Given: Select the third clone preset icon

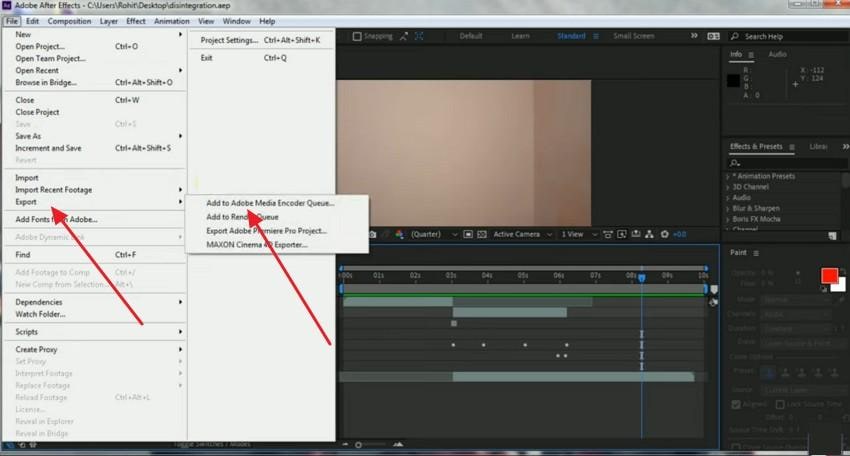Looking at the screenshot, I should click(802, 372).
